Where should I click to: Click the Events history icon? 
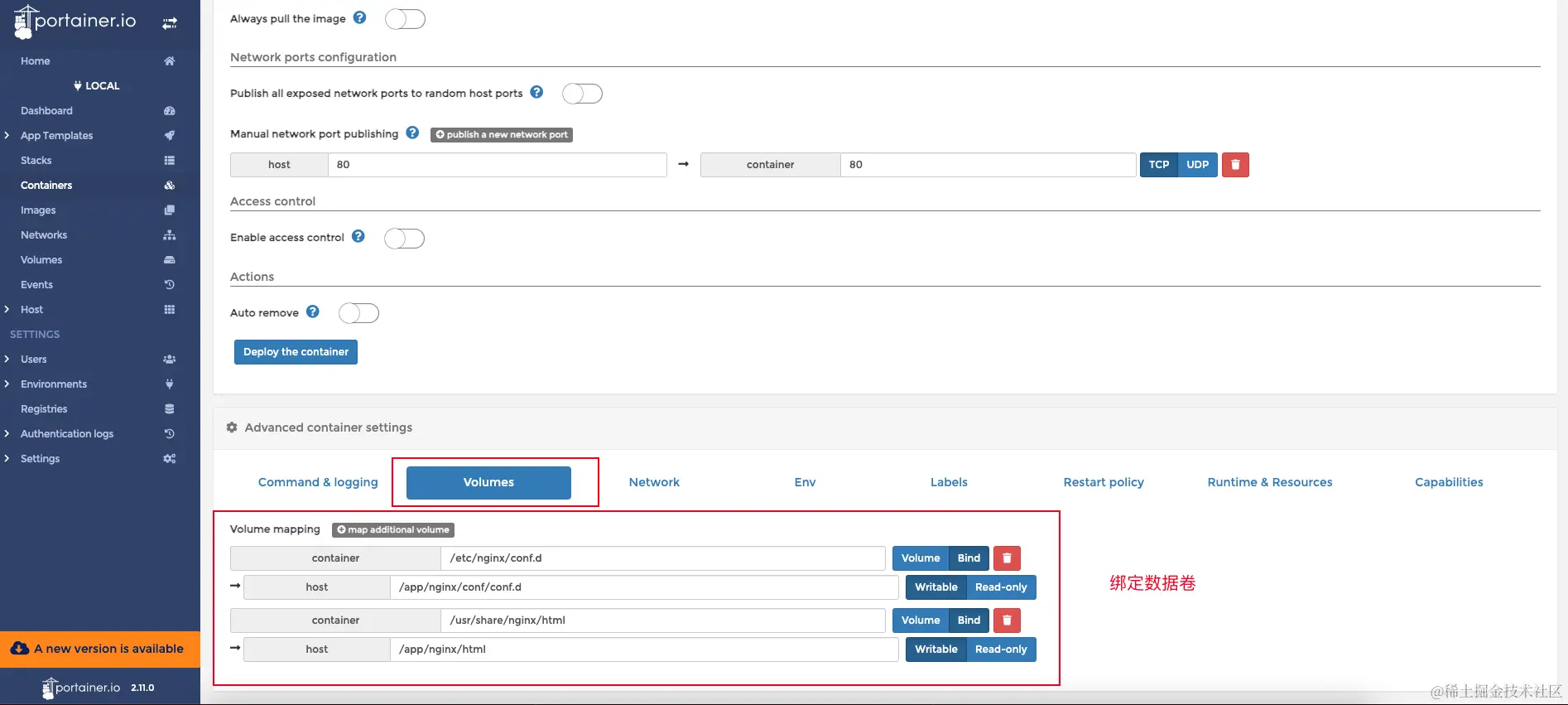(170, 285)
